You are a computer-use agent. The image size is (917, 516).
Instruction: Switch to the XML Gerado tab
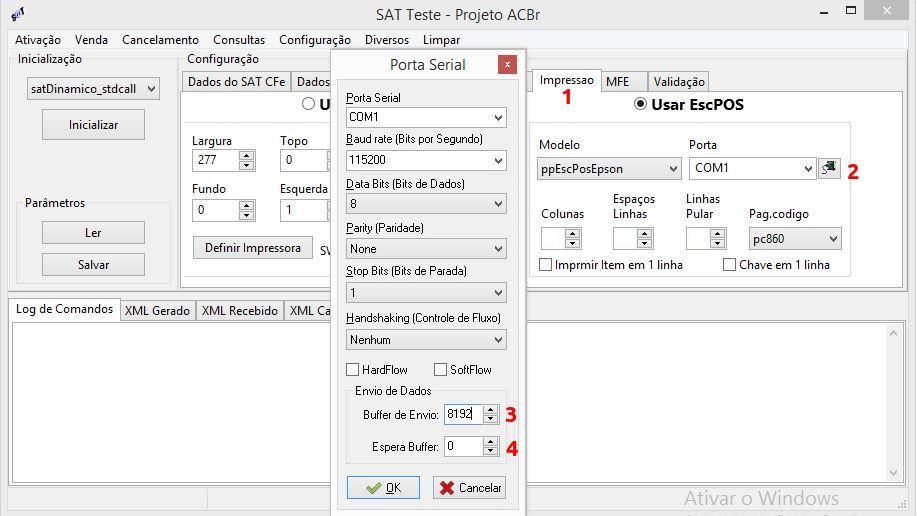pos(157,311)
